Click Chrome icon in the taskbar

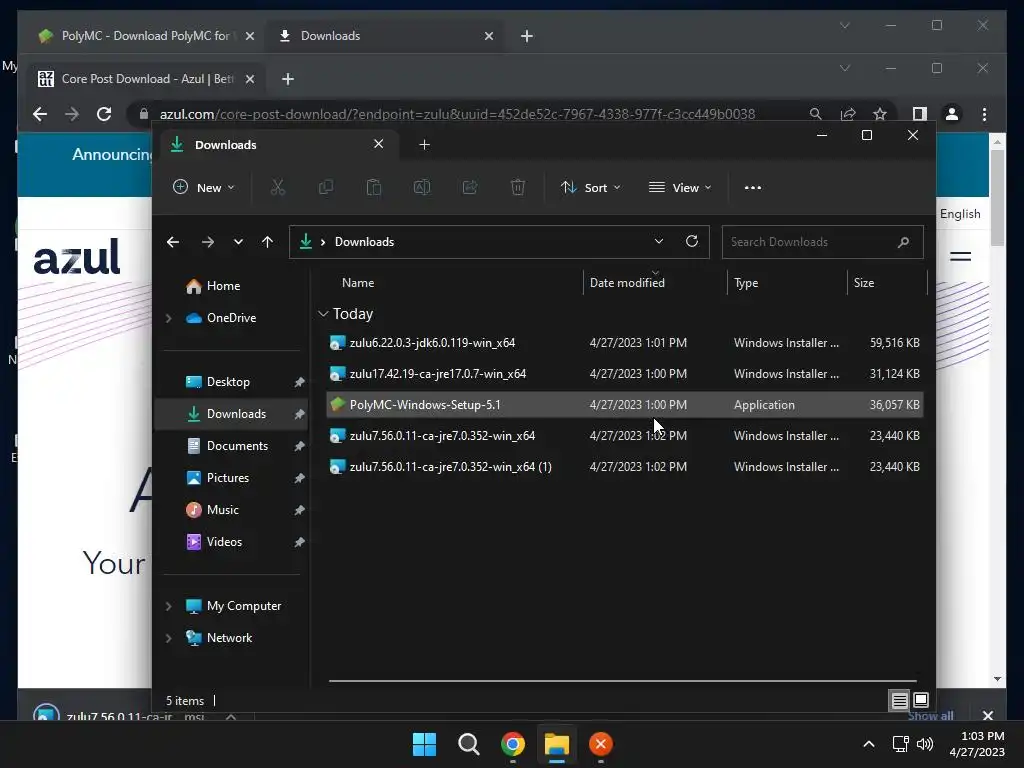point(513,744)
